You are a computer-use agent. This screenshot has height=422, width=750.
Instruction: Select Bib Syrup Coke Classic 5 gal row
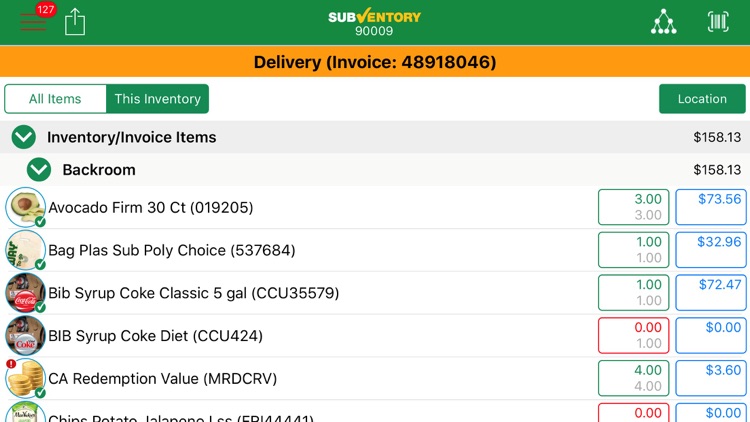coord(375,293)
